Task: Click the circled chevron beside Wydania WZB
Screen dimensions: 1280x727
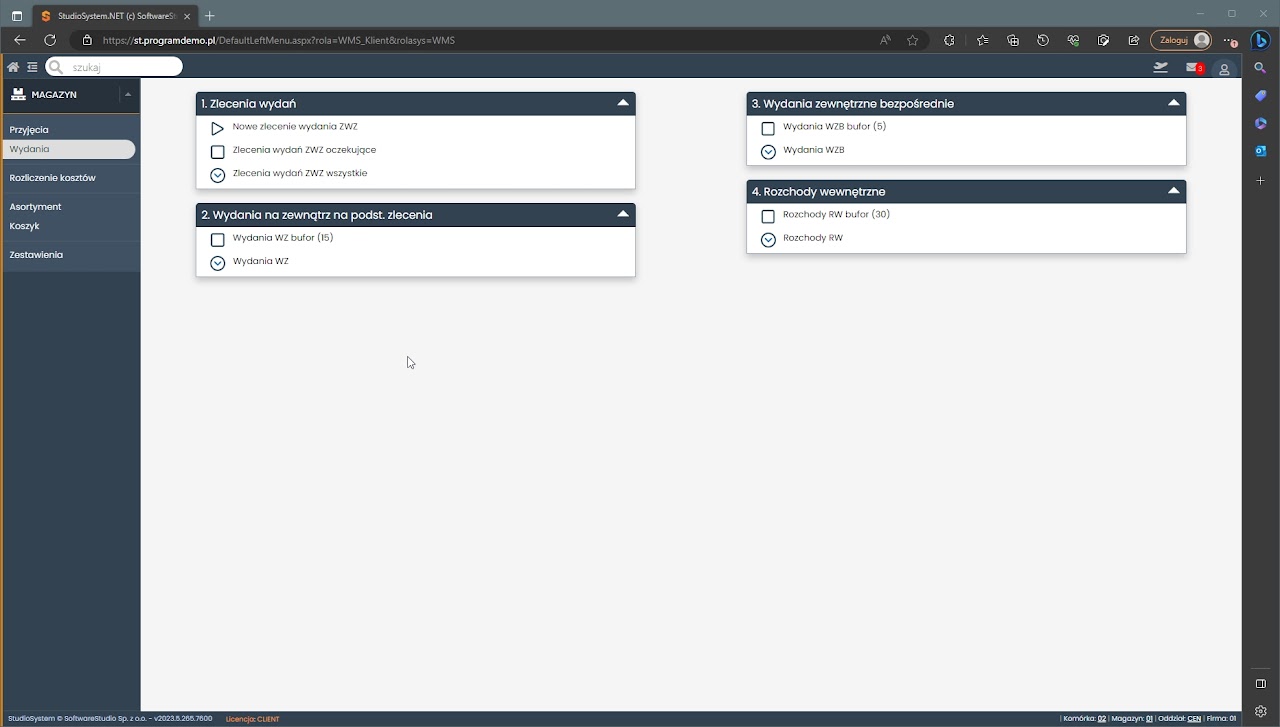Action: pos(768,152)
